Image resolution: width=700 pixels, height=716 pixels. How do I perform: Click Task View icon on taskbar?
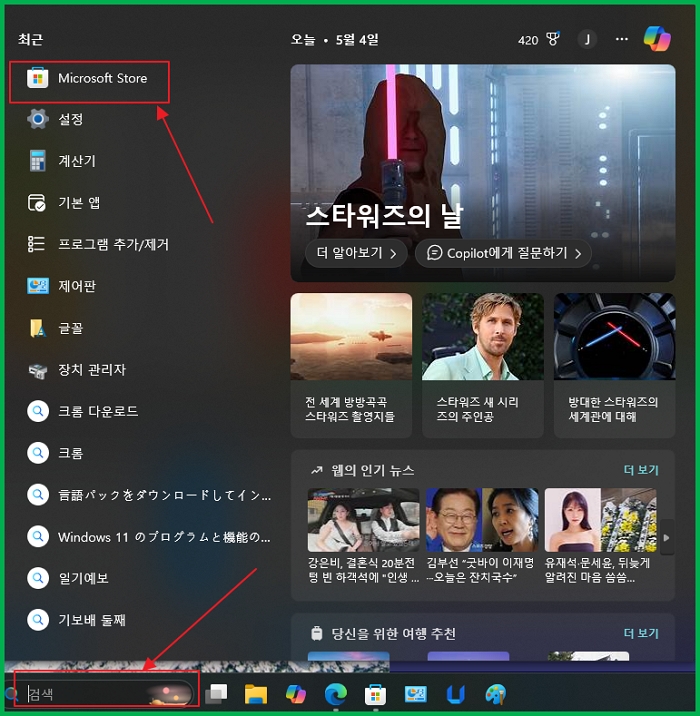pyautogui.click(x=216, y=694)
